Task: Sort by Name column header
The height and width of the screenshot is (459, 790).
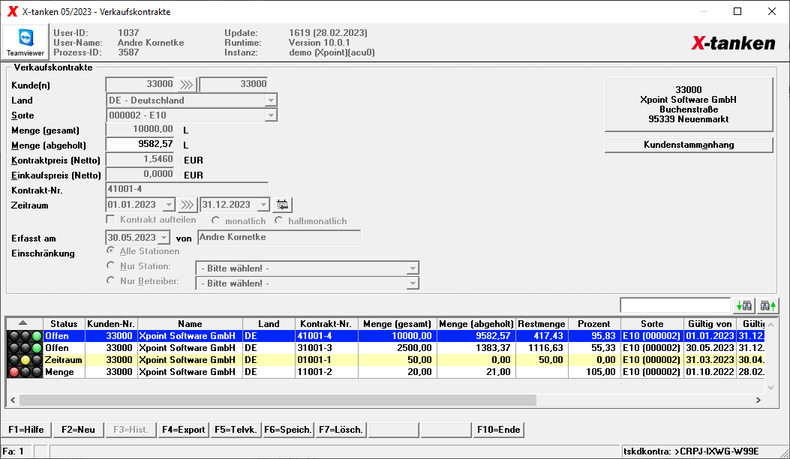Action: click(x=190, y=323)
